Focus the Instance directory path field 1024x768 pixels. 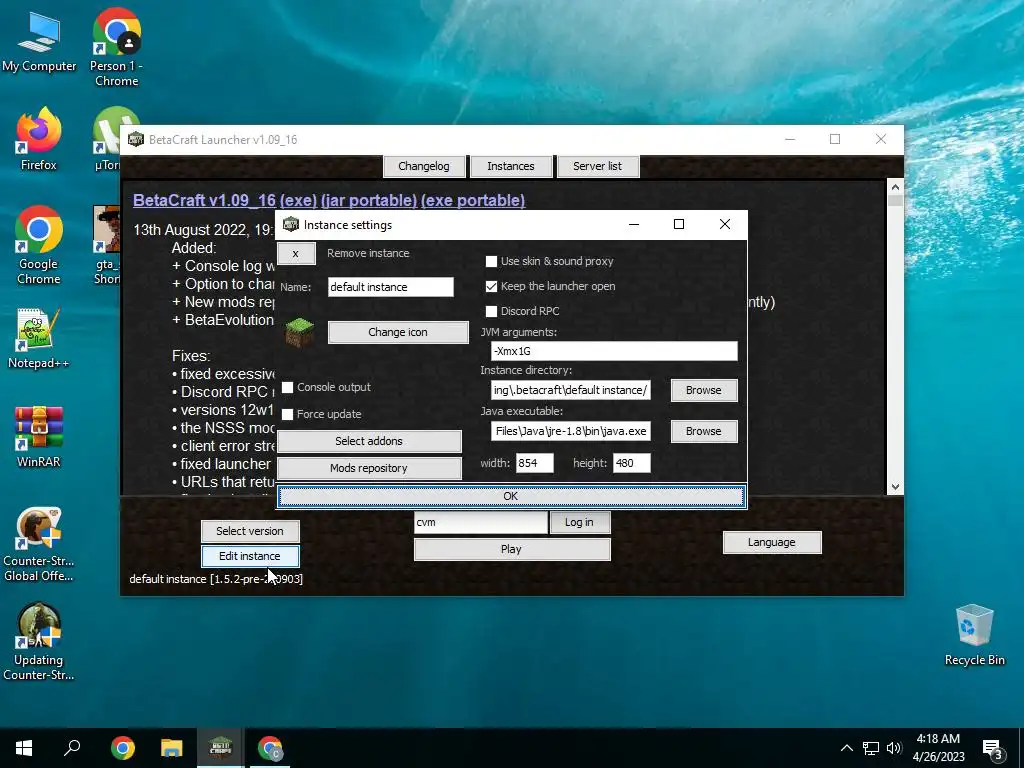pos(570,390)
